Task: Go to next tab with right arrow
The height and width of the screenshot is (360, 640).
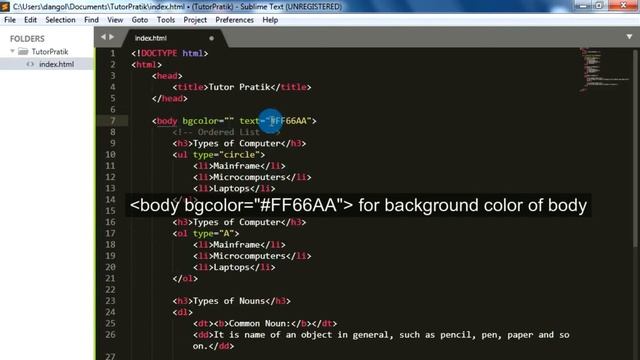Action: coord(111,37)
